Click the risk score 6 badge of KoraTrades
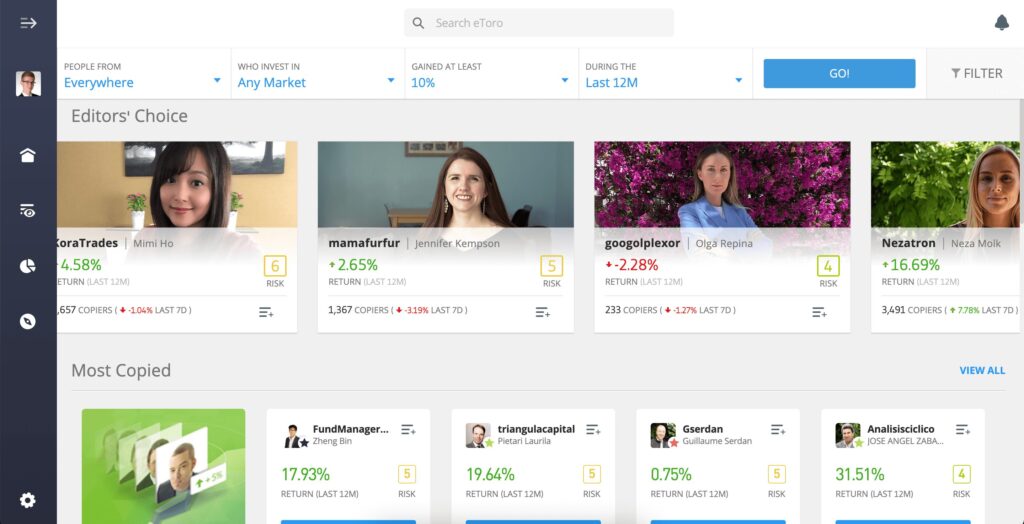 click(x=275, y=266)
